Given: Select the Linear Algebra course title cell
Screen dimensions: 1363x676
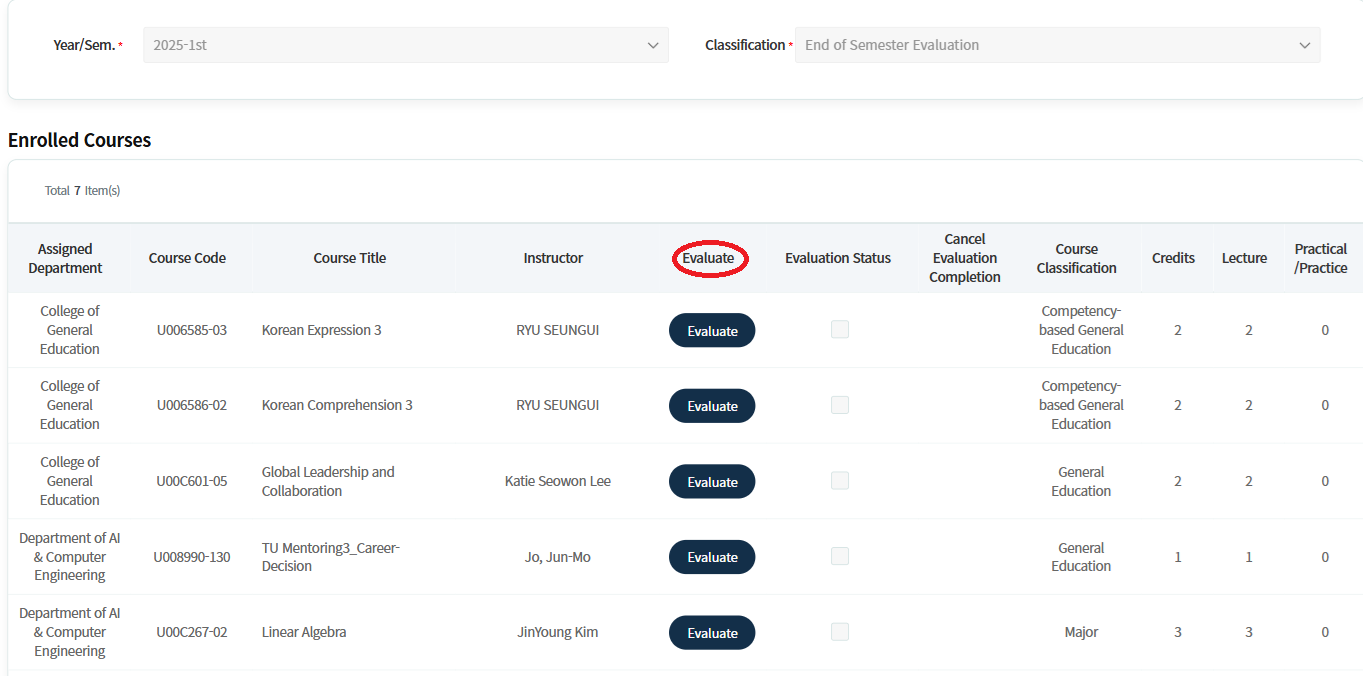Looking at the screenshot, I should 304,632.
